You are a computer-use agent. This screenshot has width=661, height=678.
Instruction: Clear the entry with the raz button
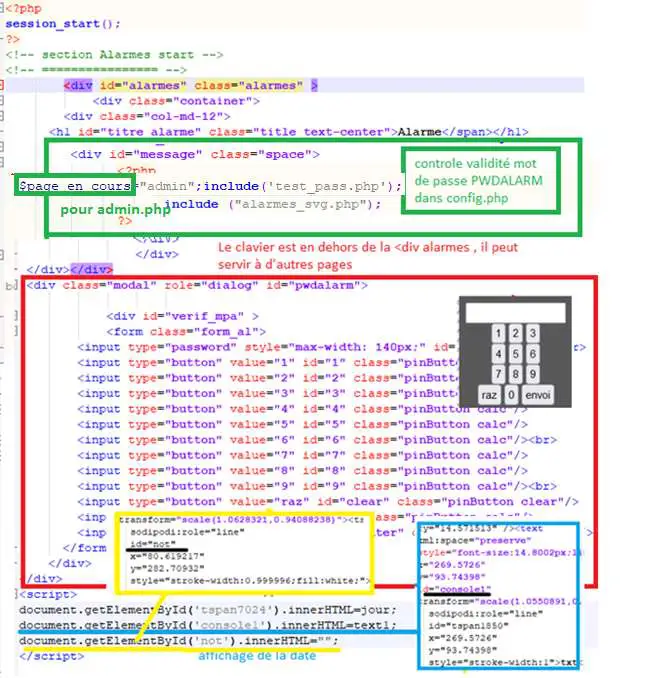tap(489, 395)
